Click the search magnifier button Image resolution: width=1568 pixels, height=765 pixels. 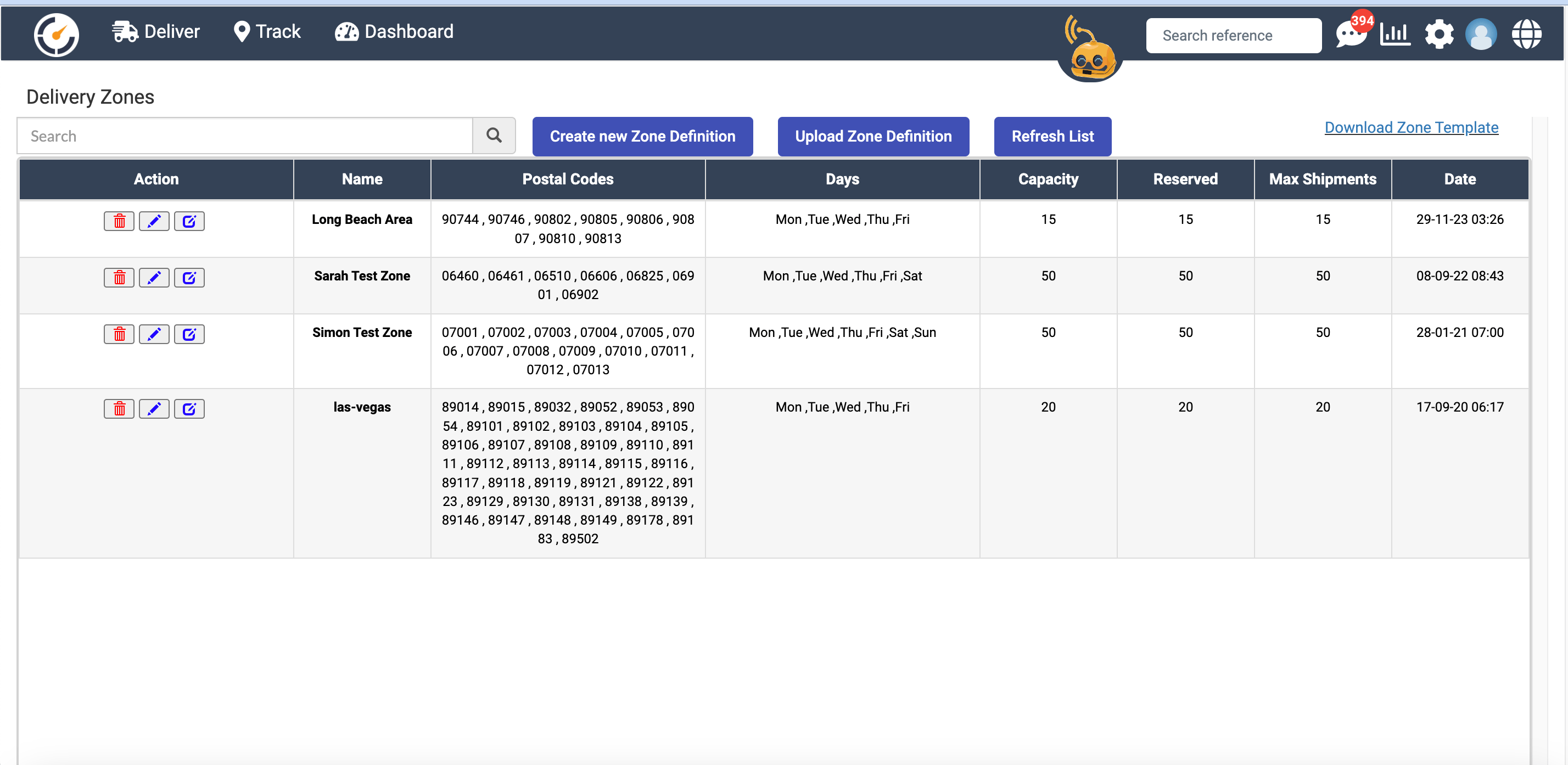tap(494, 136)
